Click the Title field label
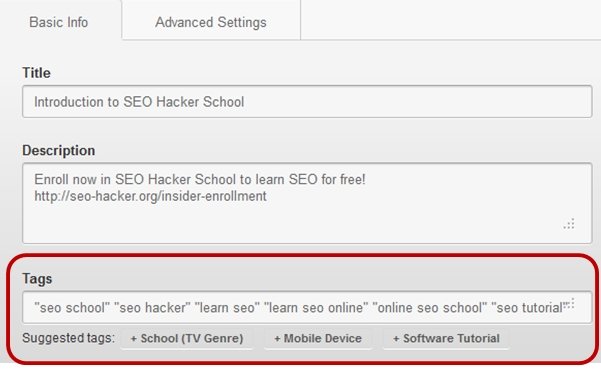 coord(36,73)
